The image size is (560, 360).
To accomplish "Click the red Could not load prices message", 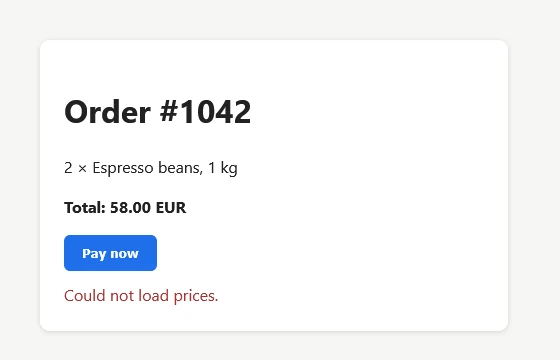I will (141, 296).
